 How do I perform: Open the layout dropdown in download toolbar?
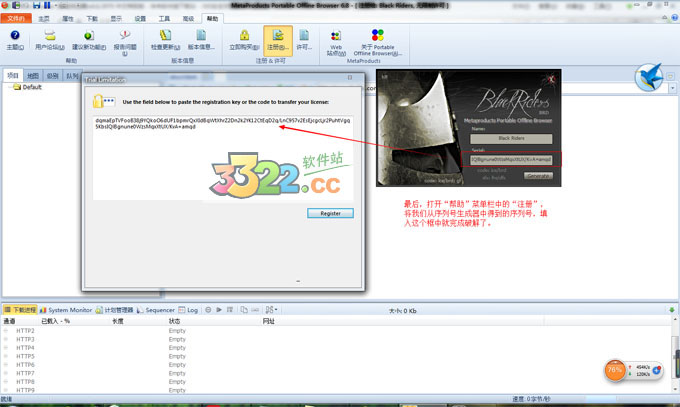coord(271,310)
